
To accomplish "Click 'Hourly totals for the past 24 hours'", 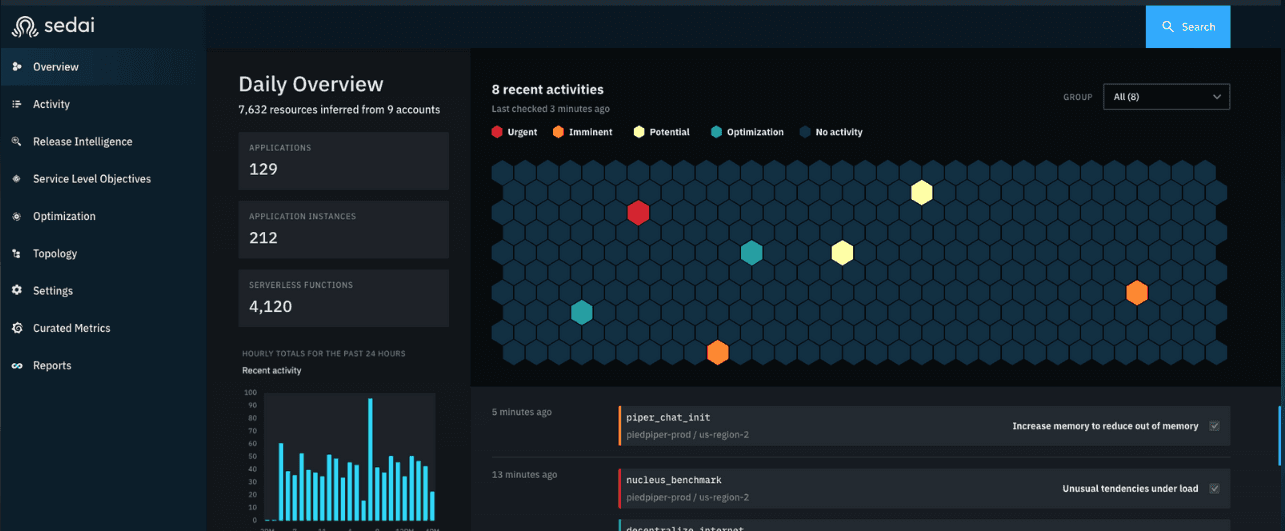I will [324, 353].
